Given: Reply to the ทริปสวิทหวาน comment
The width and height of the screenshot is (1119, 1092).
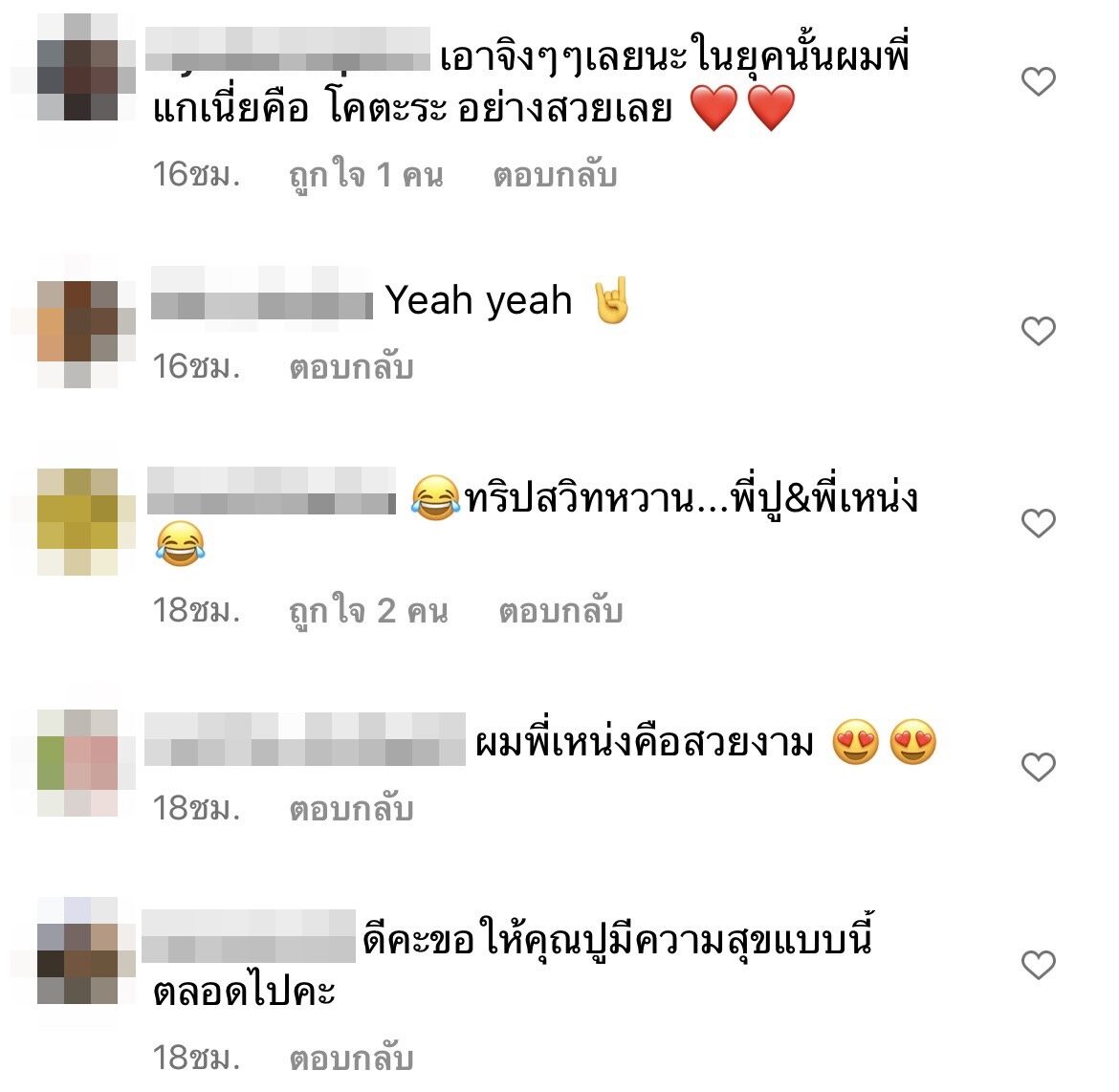Looking at the screenshot, I should pos(560,612).
